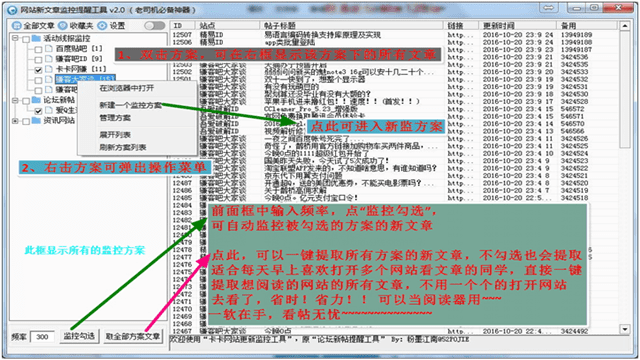Click row ID 12507

point(182,35)
